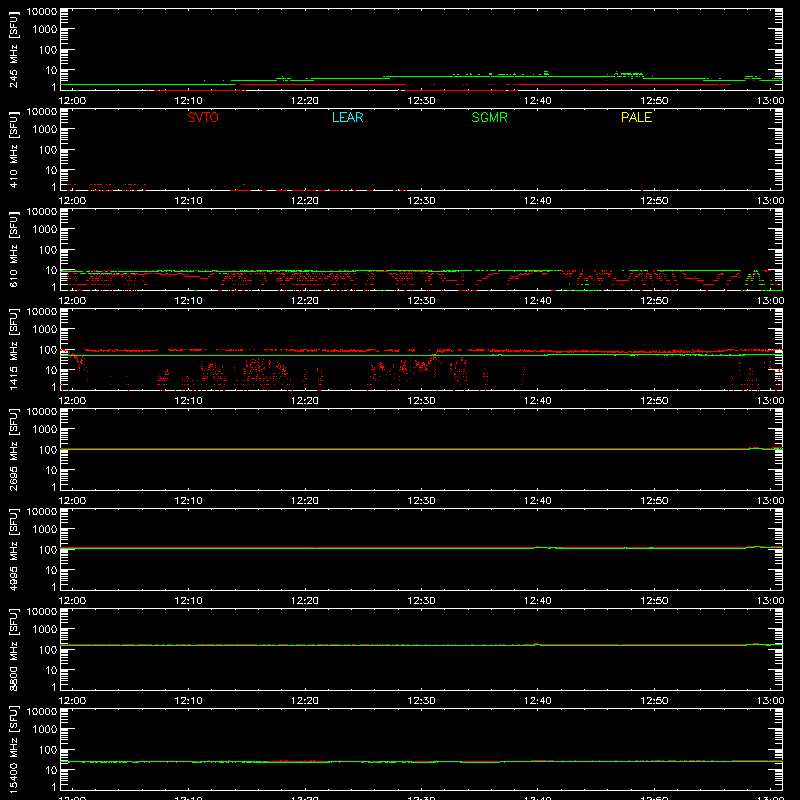
Task: Click 13:00 time label below 610 MHz plot
Action: click(770, 301)
